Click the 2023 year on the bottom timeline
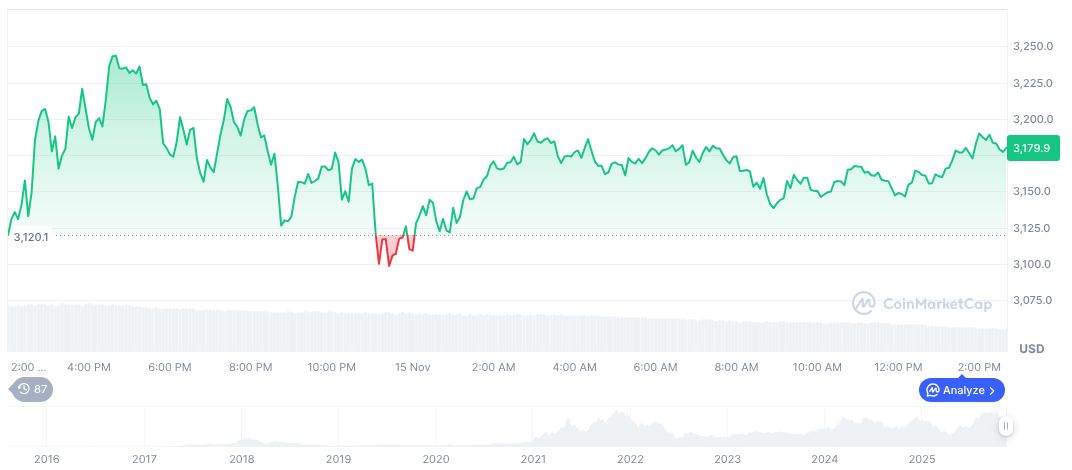This screenshot has height=470, width=1072. 728,459
